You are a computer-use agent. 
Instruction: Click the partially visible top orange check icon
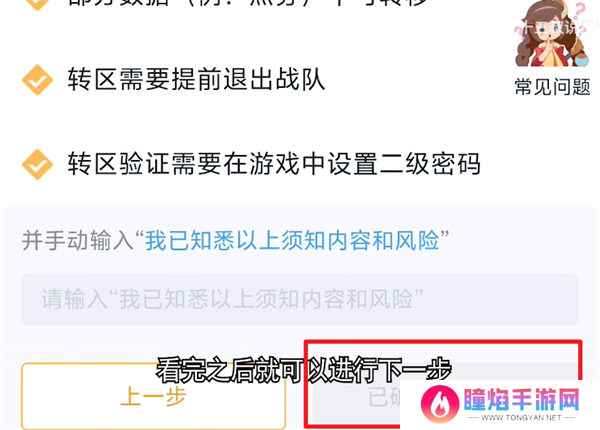tap(37, 5)
